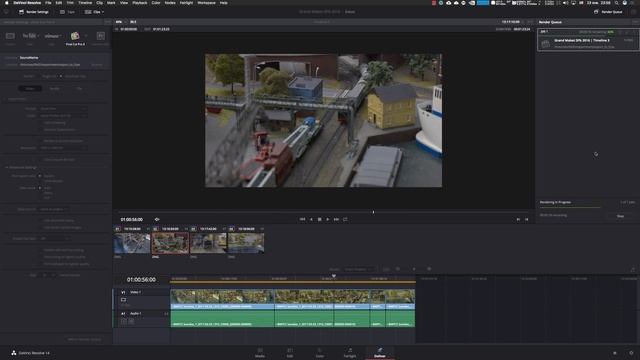
Task: Select clip thumbnail 04
Action: pos(246,243)
